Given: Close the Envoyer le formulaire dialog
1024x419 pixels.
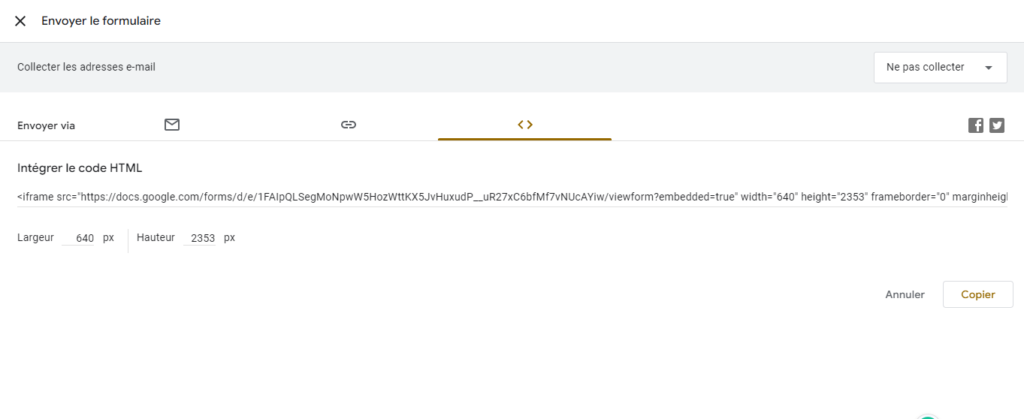Looking at the screenshot, I should point(20,21).
